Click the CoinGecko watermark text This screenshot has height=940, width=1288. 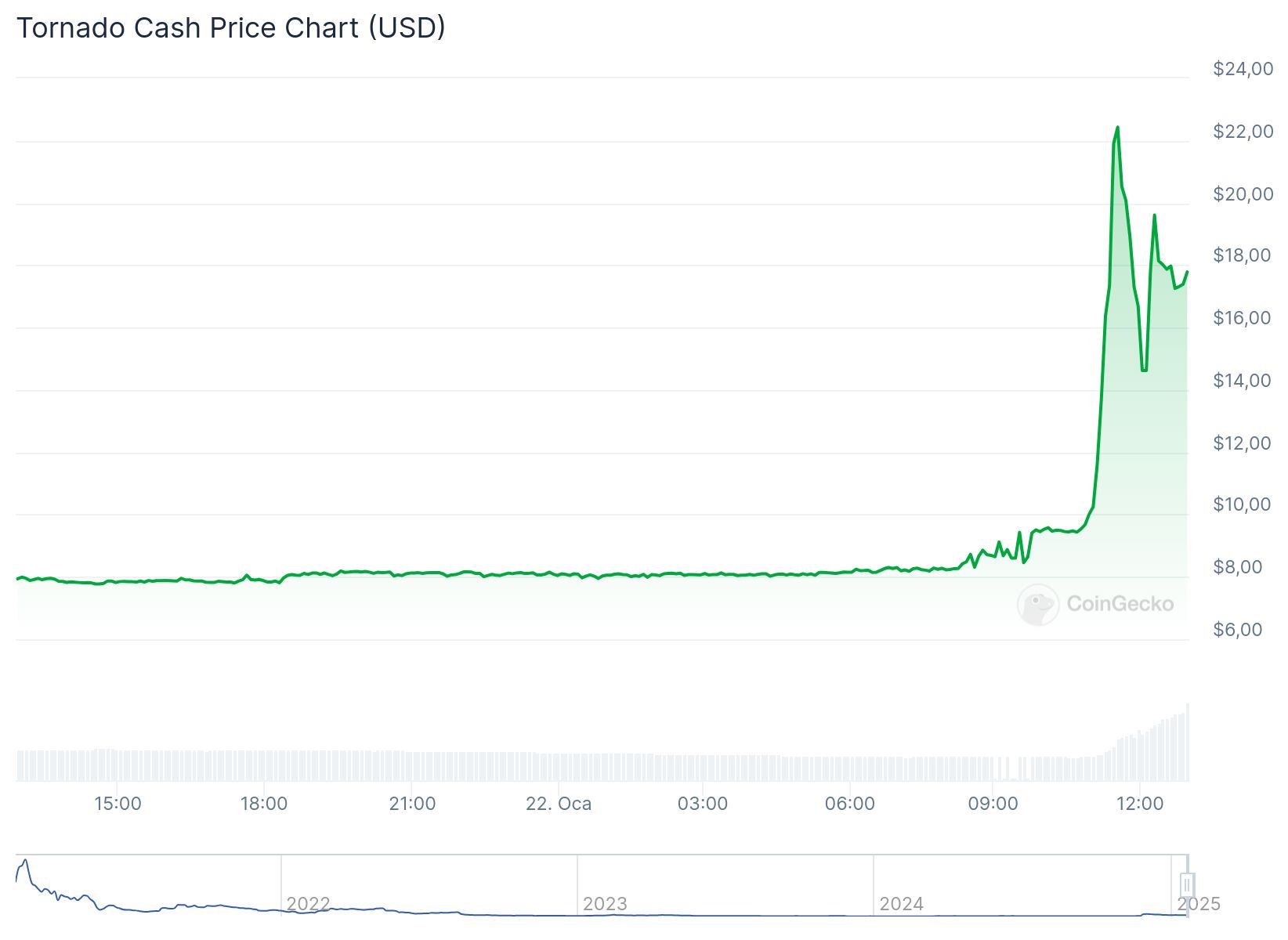coord(1120,604)
